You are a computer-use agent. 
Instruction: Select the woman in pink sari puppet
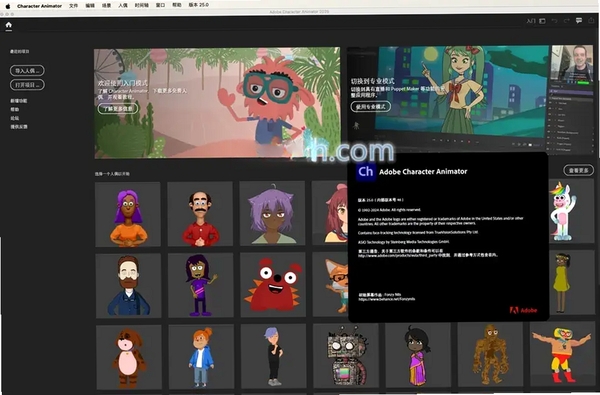418,354
